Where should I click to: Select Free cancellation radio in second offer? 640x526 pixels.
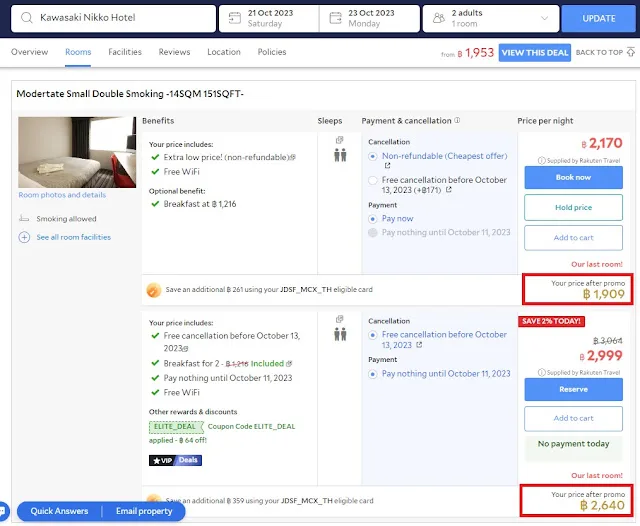tap(373, 335)
